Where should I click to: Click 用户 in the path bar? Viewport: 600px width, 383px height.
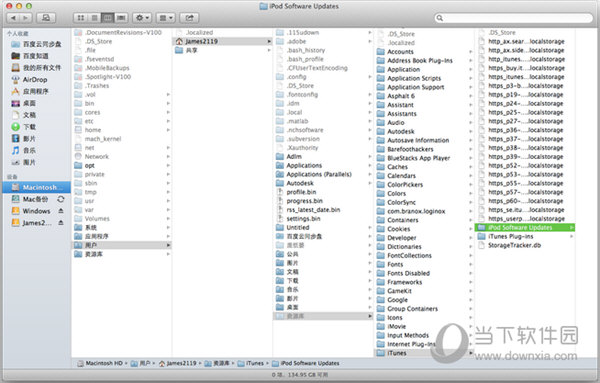point(140,363)
